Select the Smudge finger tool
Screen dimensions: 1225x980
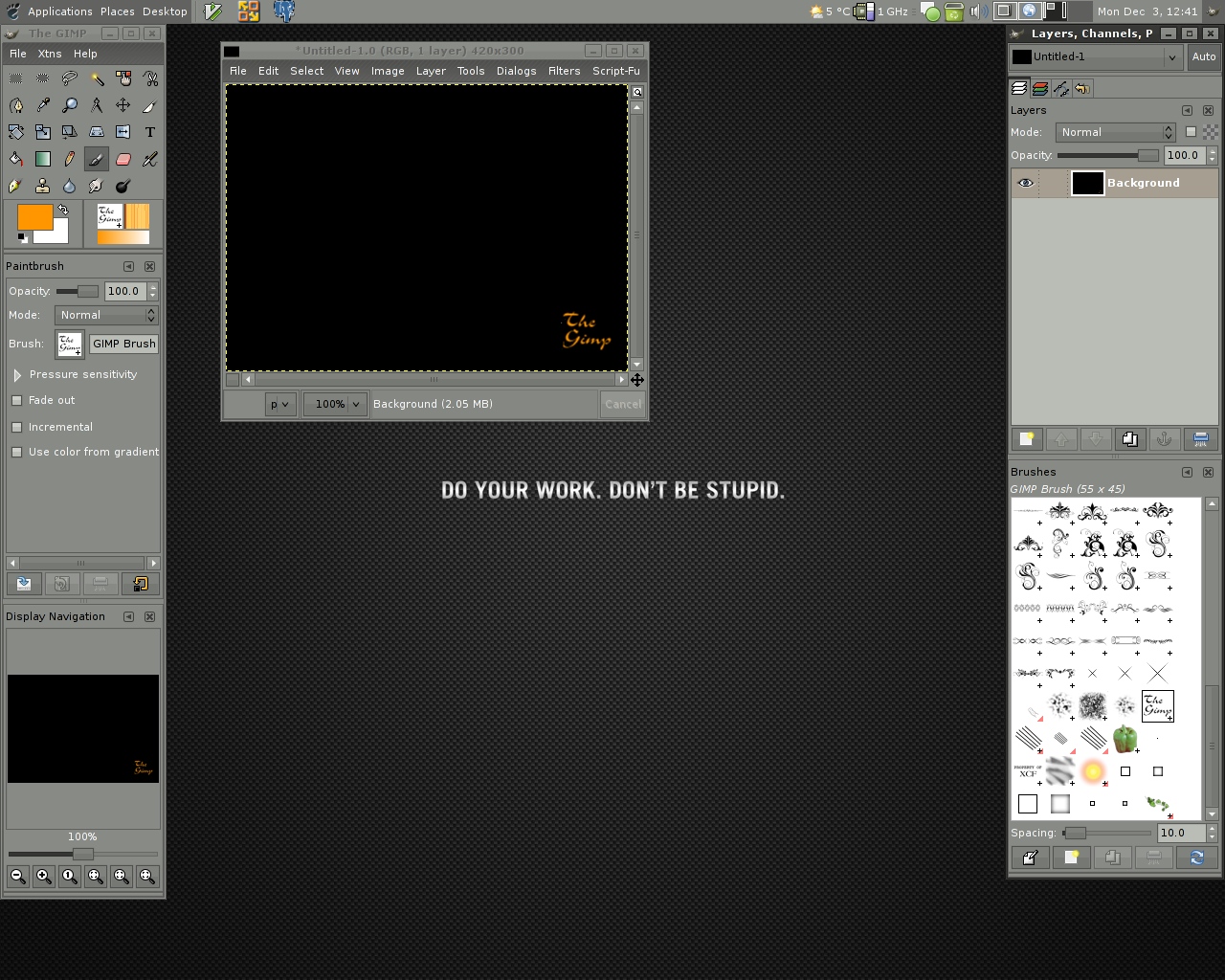[97, 186]
